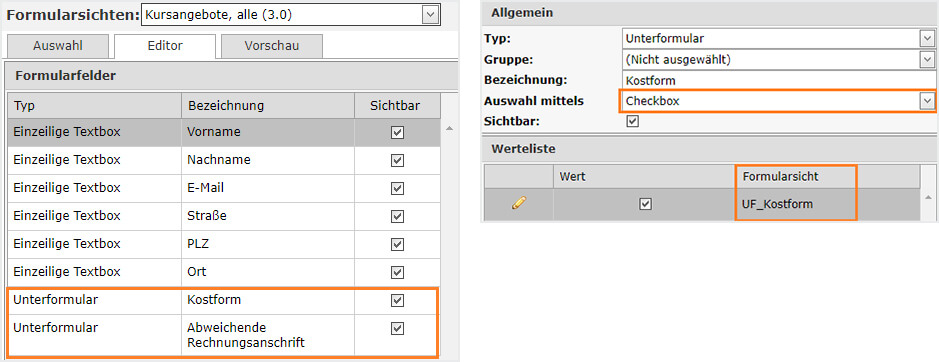Switch to the Vorschau tab
This screenshot has width=939, height=362.
click(x=272, y=46)
